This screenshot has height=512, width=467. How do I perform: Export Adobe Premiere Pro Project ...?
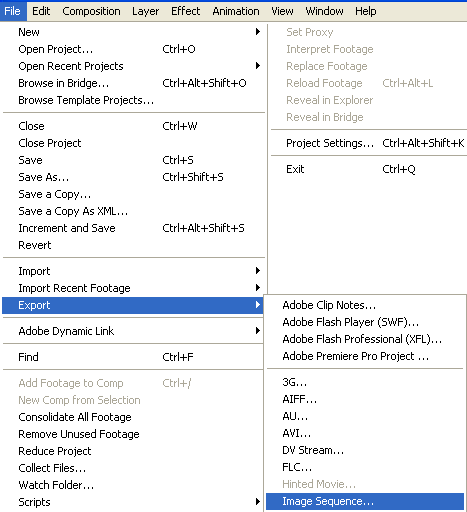(365, 356)
